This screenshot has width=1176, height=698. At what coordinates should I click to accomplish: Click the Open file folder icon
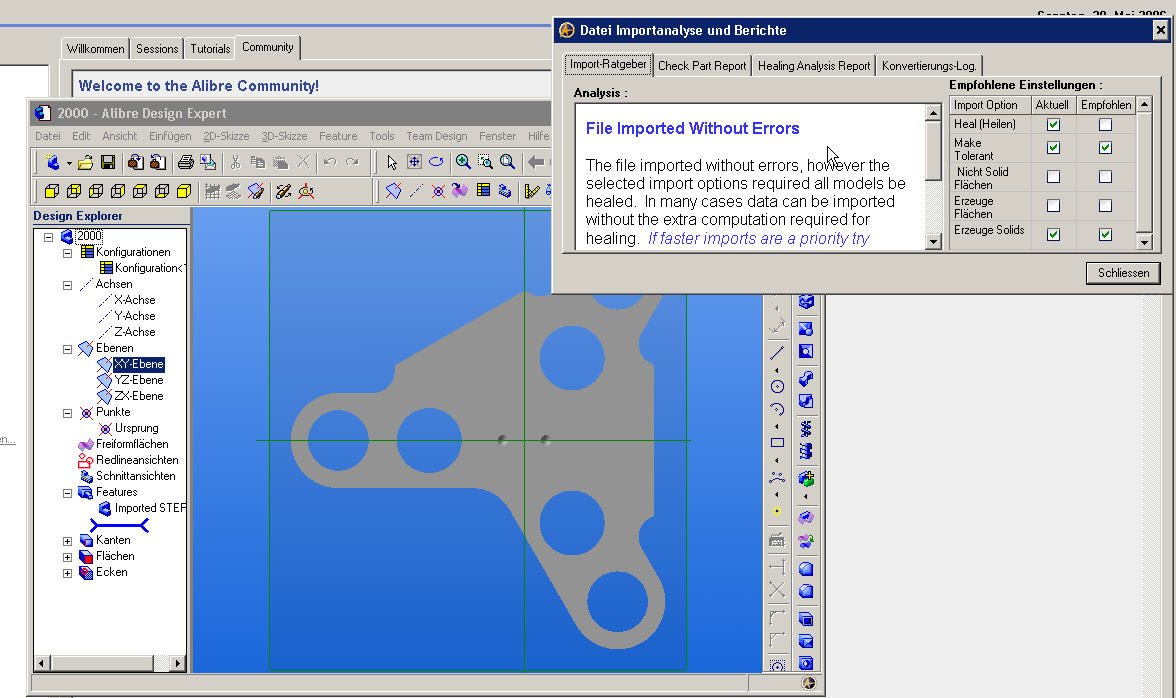86,162
